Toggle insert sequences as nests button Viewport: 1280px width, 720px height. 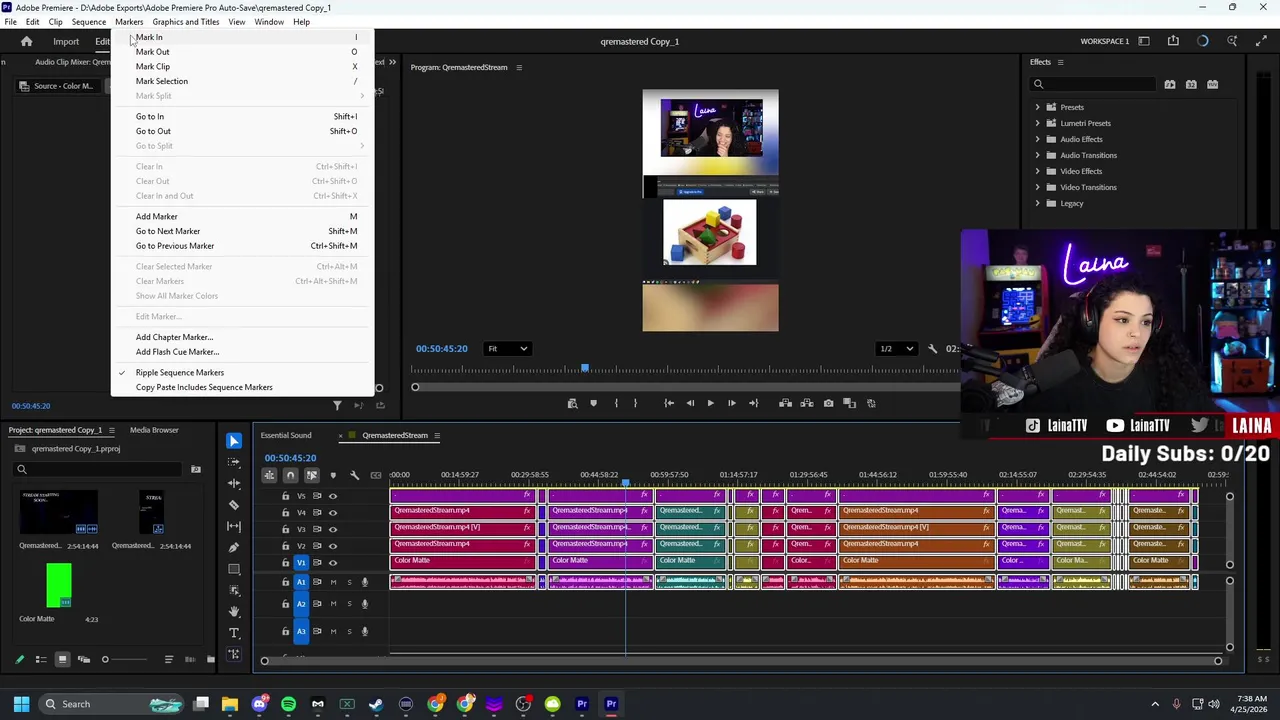pos(269,475)
